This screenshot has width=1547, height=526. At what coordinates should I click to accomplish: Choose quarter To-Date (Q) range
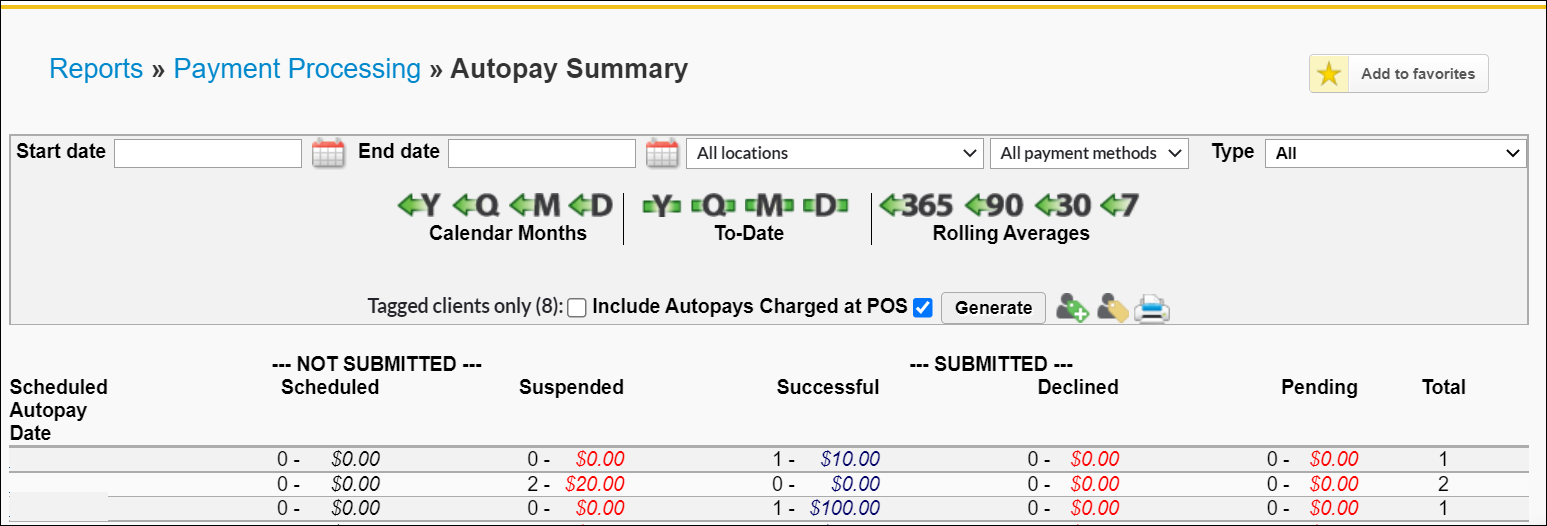point(713,205)
